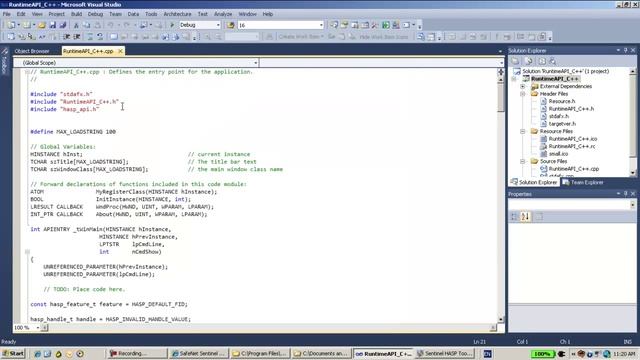Select RuntimeAPI_C++.cpp under Source Files

[x=573, y=169]
